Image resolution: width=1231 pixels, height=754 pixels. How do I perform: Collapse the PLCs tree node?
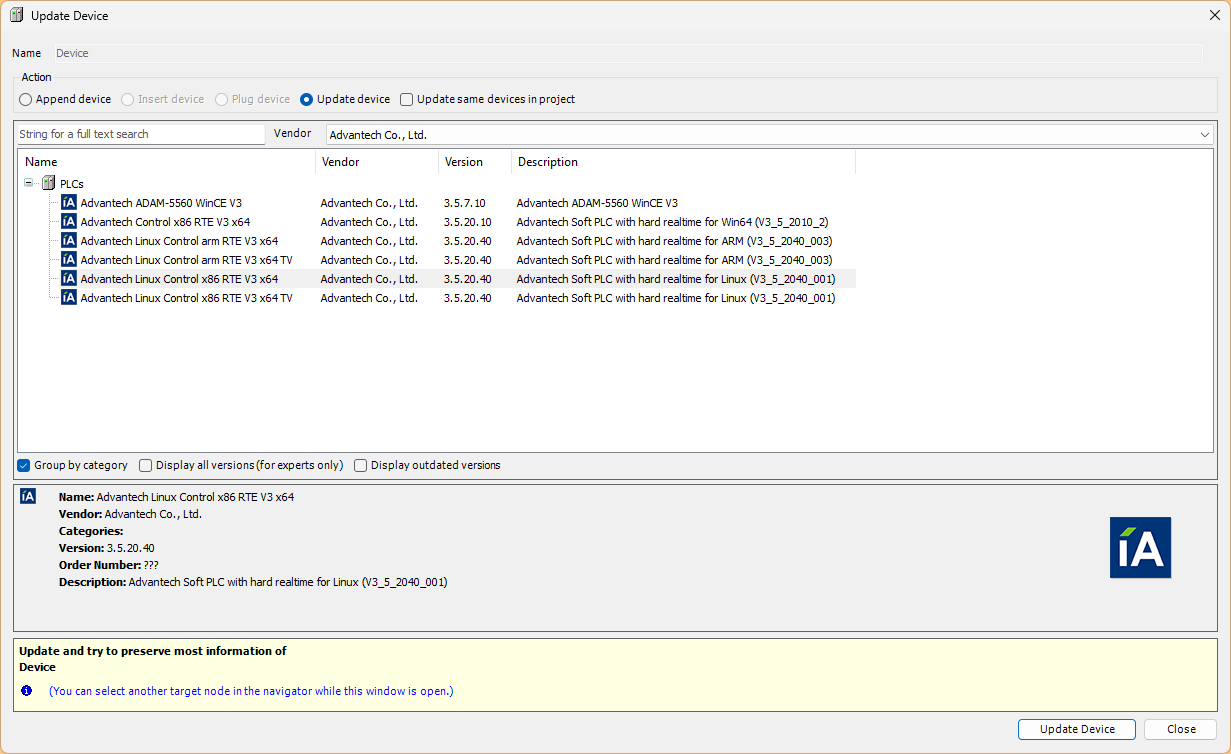pos(29,184)
